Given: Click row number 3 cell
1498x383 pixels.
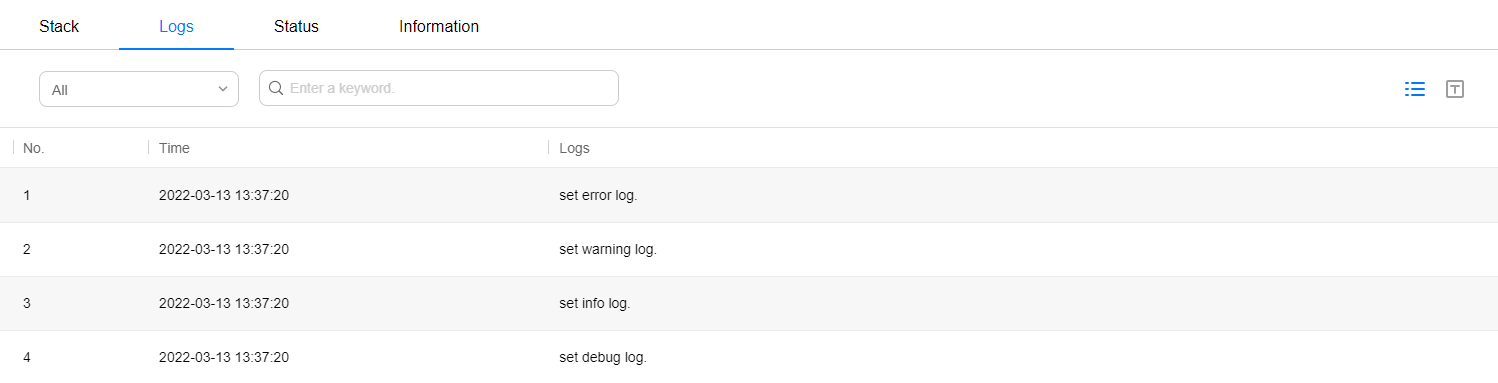Looking at the screenshot, I should pos(27,303).
